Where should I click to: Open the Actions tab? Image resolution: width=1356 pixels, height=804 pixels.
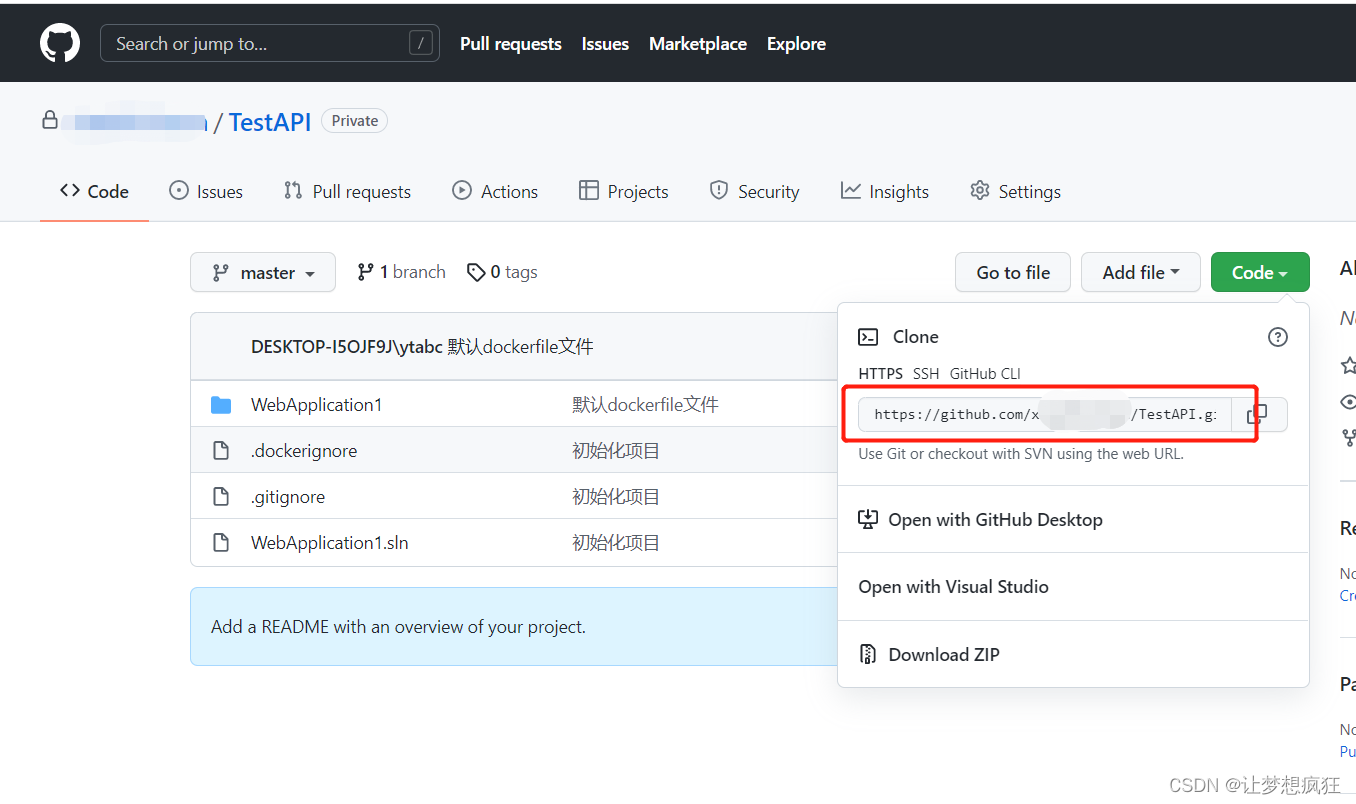click(495, 191)
